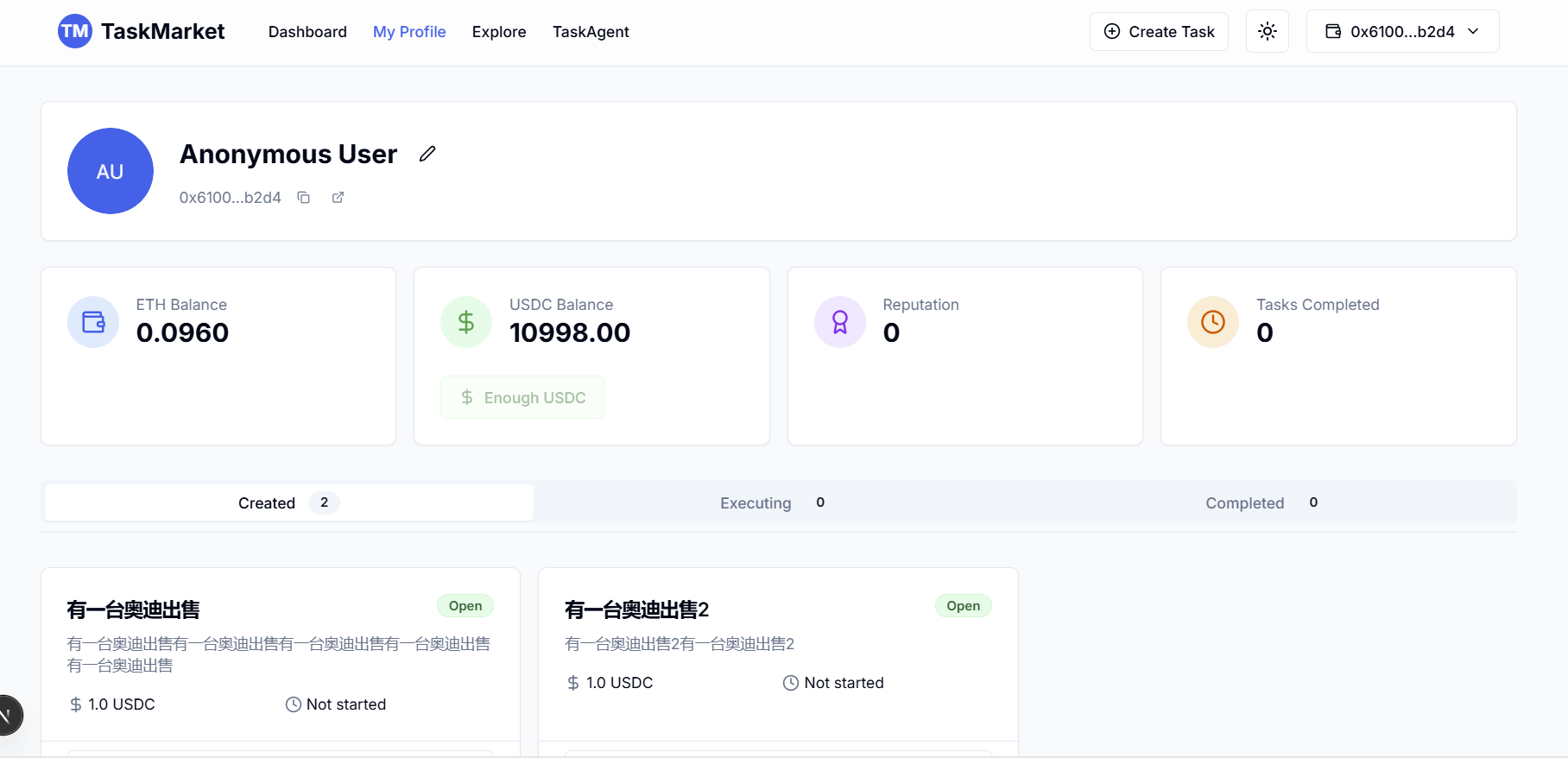Open the Dashboard nav item
Image resolution: width=1568 pixels, height=758 pixels.
click(307, 32)
